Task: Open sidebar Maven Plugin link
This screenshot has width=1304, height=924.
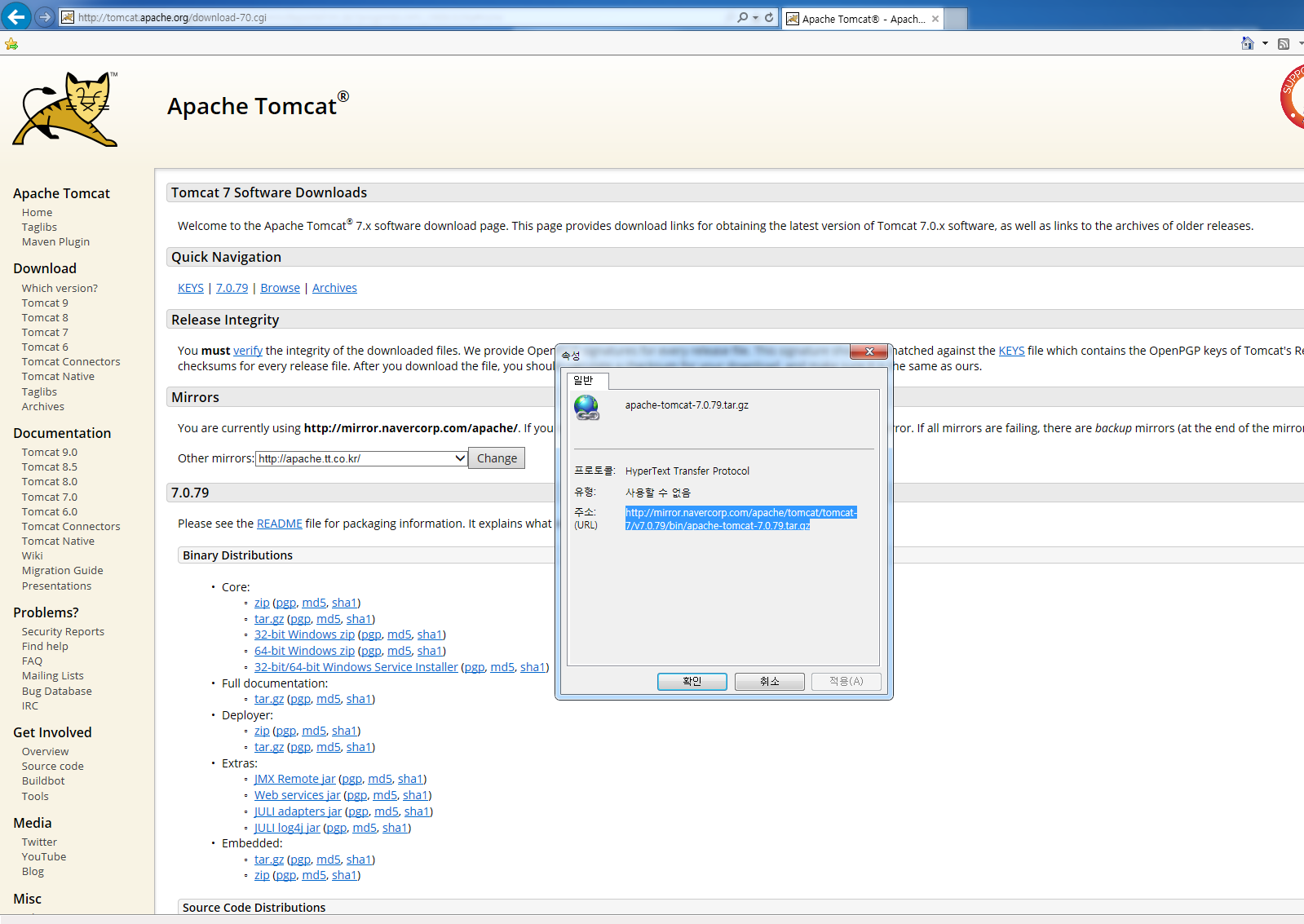Action: click(x=55, y=241)
